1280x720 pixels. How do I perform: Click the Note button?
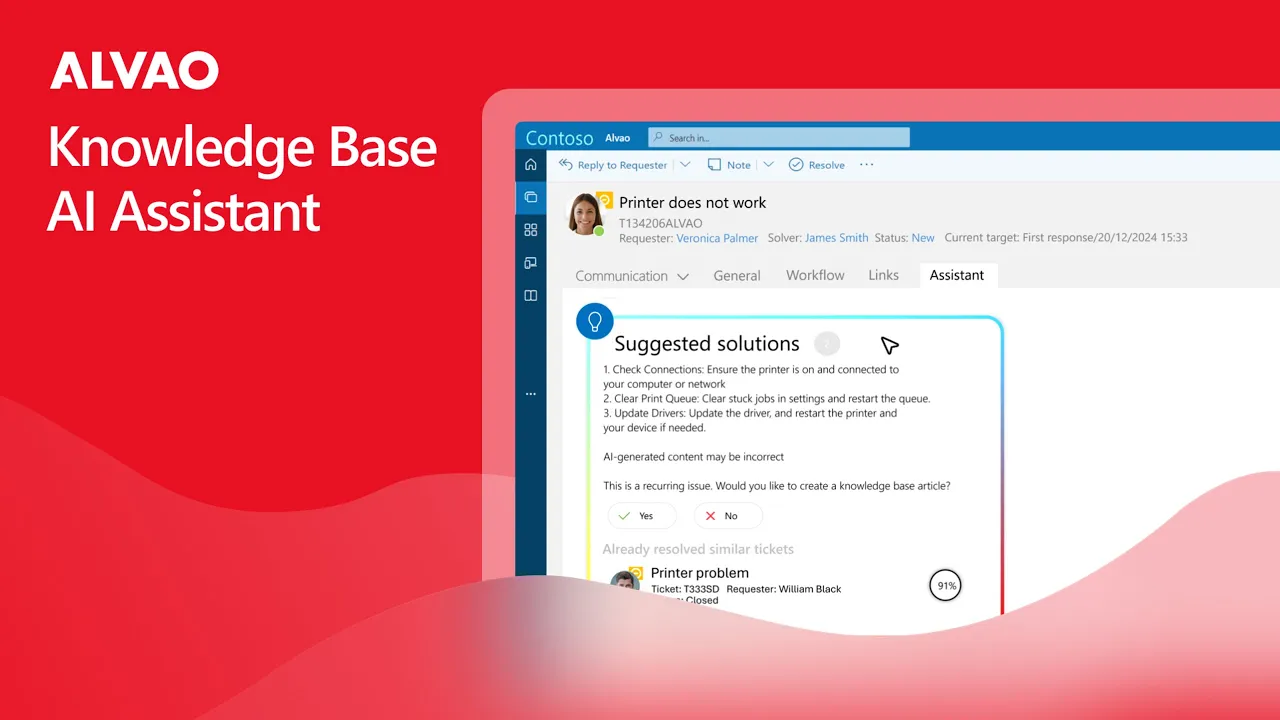[x=729, y=165]
